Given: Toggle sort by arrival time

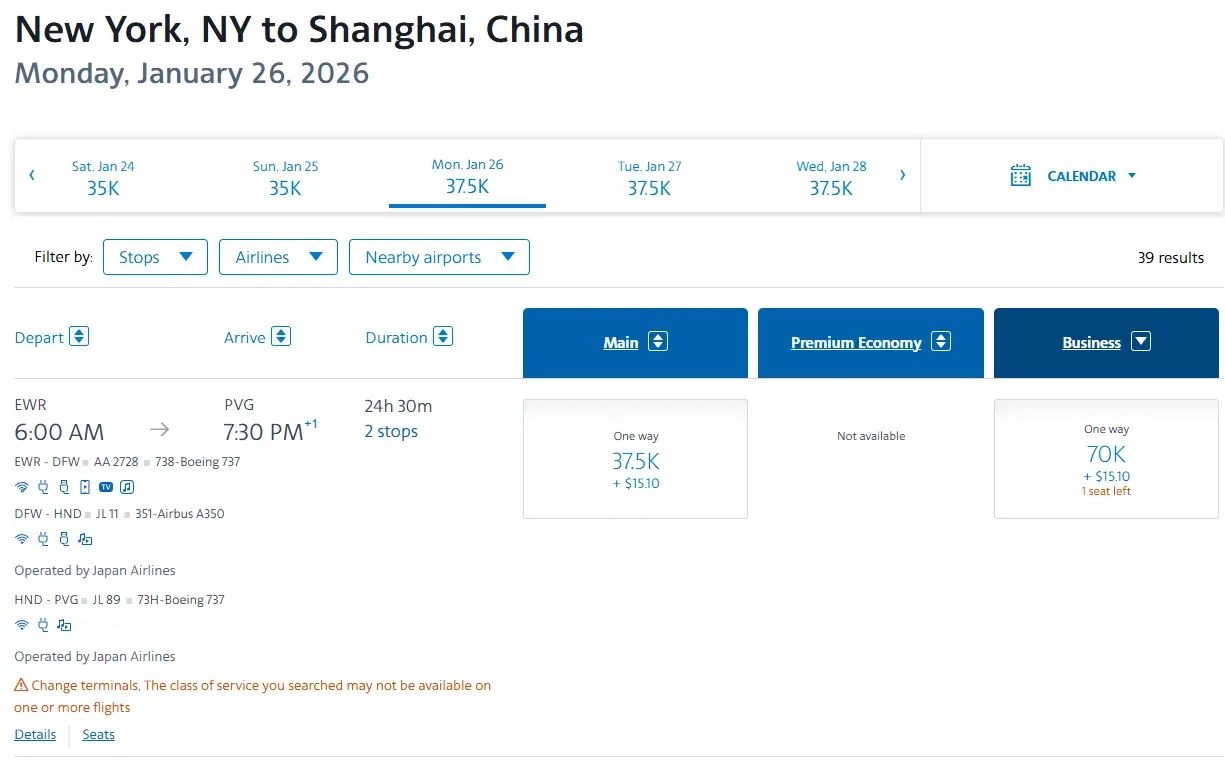Looking at the screenshot, I should tap(281, 337).
